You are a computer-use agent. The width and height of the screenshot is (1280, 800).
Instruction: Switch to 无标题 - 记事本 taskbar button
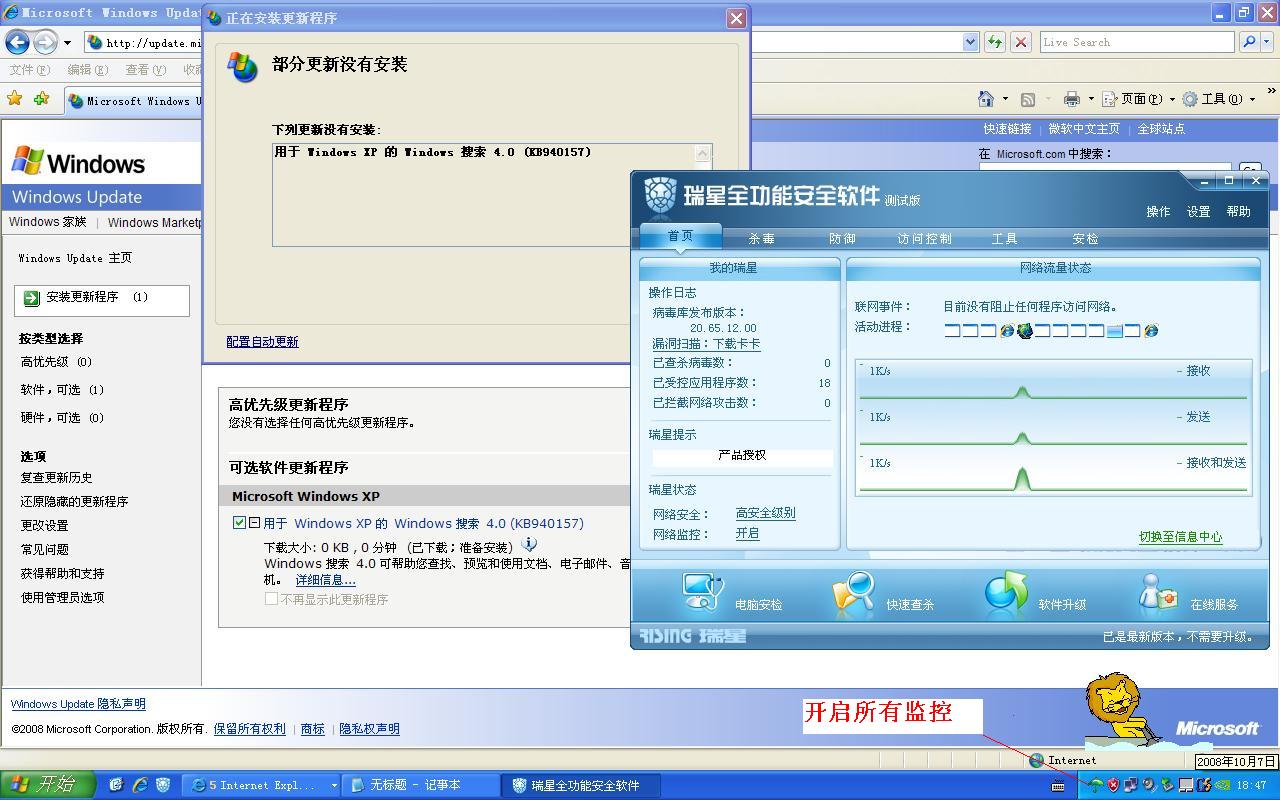(421, 785)
